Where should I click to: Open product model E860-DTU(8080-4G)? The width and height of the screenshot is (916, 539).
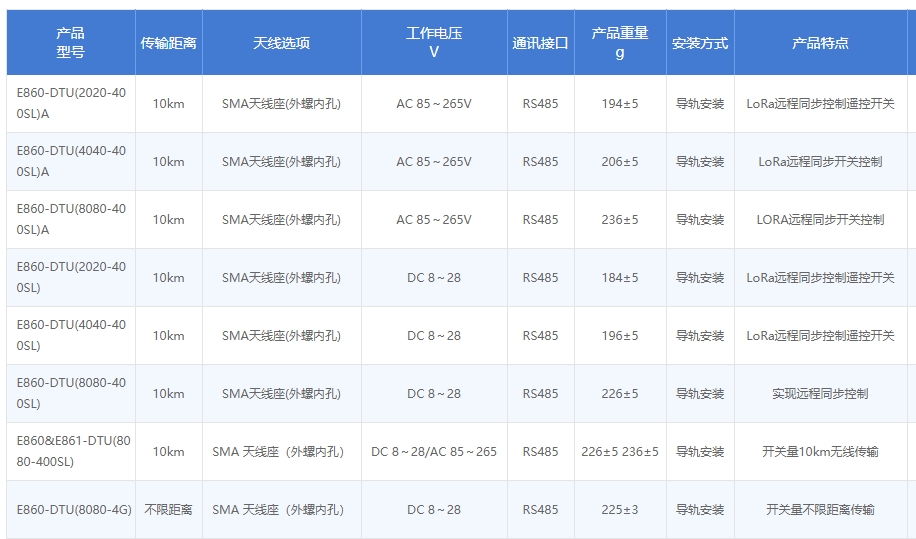click(x=74, y=510)
